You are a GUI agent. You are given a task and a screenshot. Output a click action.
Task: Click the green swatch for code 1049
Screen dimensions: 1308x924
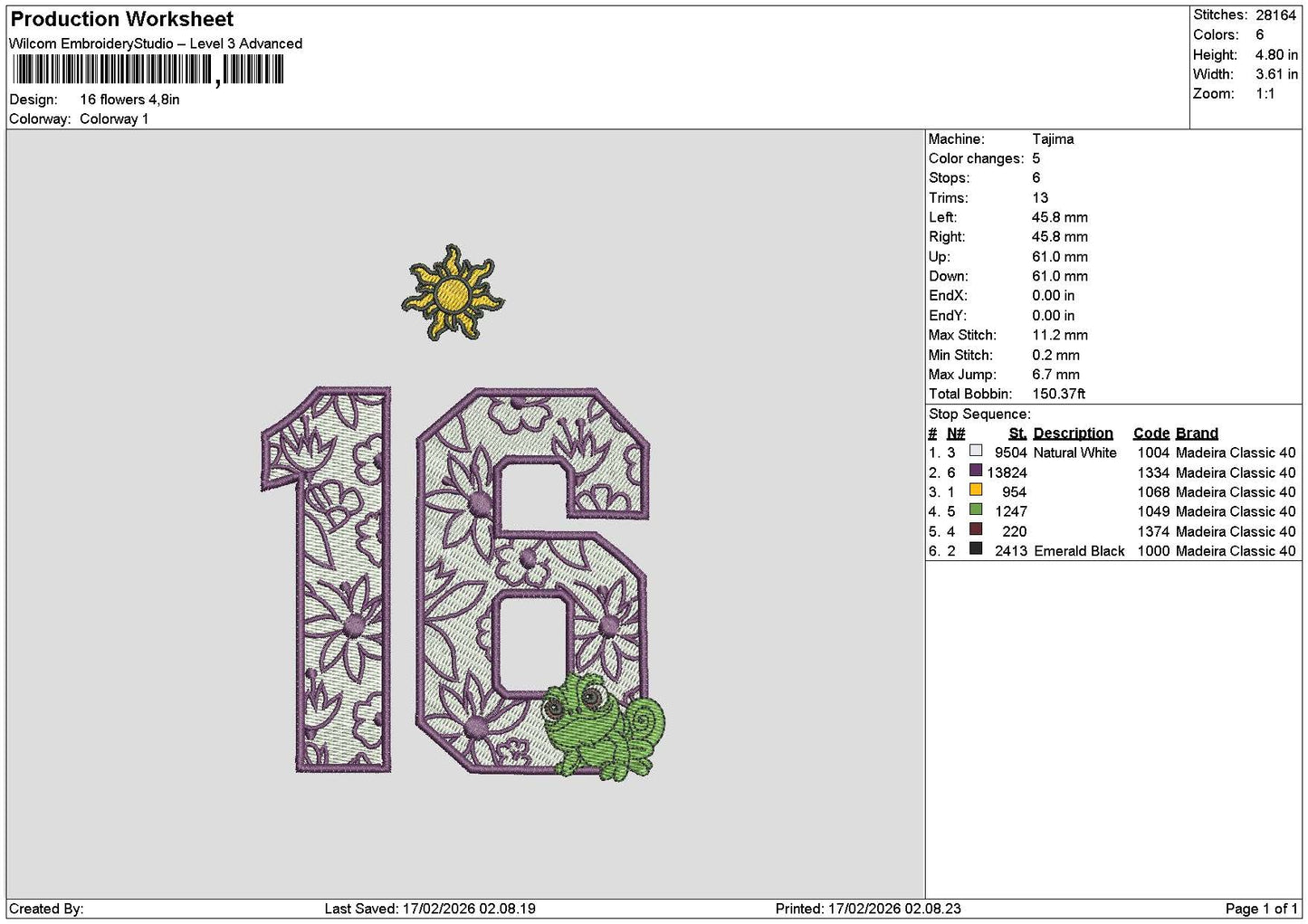coord(976,510)
